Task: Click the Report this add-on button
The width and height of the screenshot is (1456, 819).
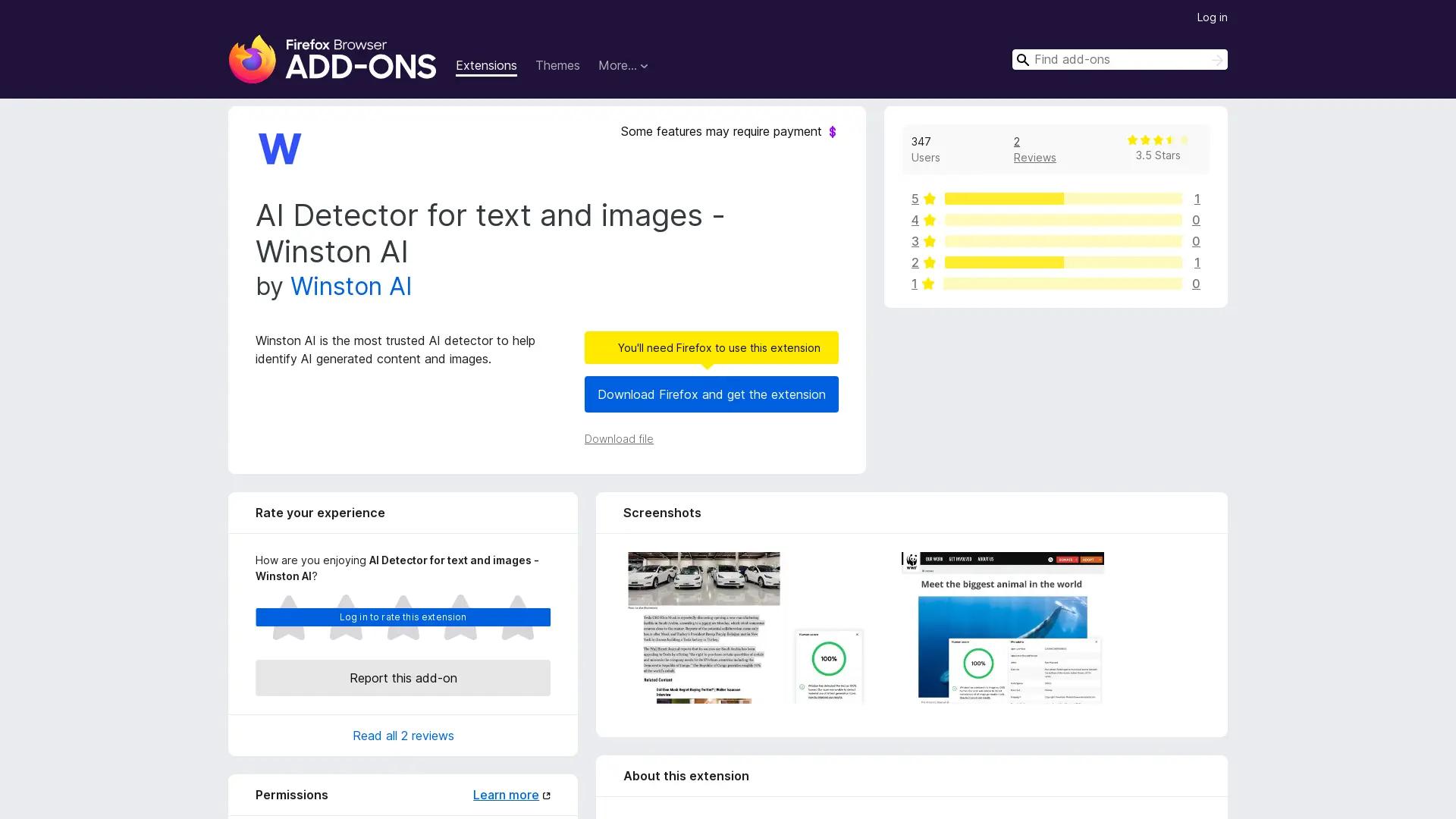Action: point(403,678)
